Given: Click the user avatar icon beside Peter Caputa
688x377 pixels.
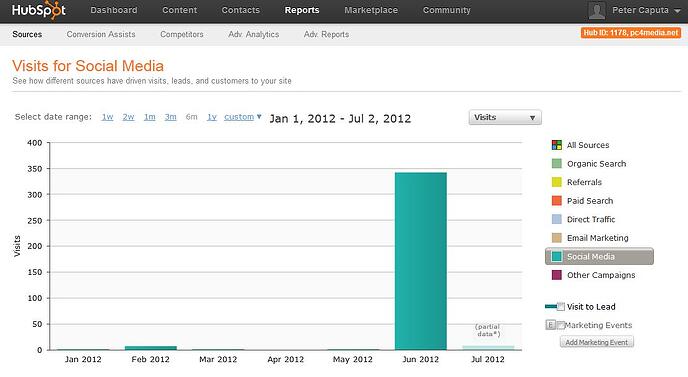Looking at the screenshot, I should (597, 11).
